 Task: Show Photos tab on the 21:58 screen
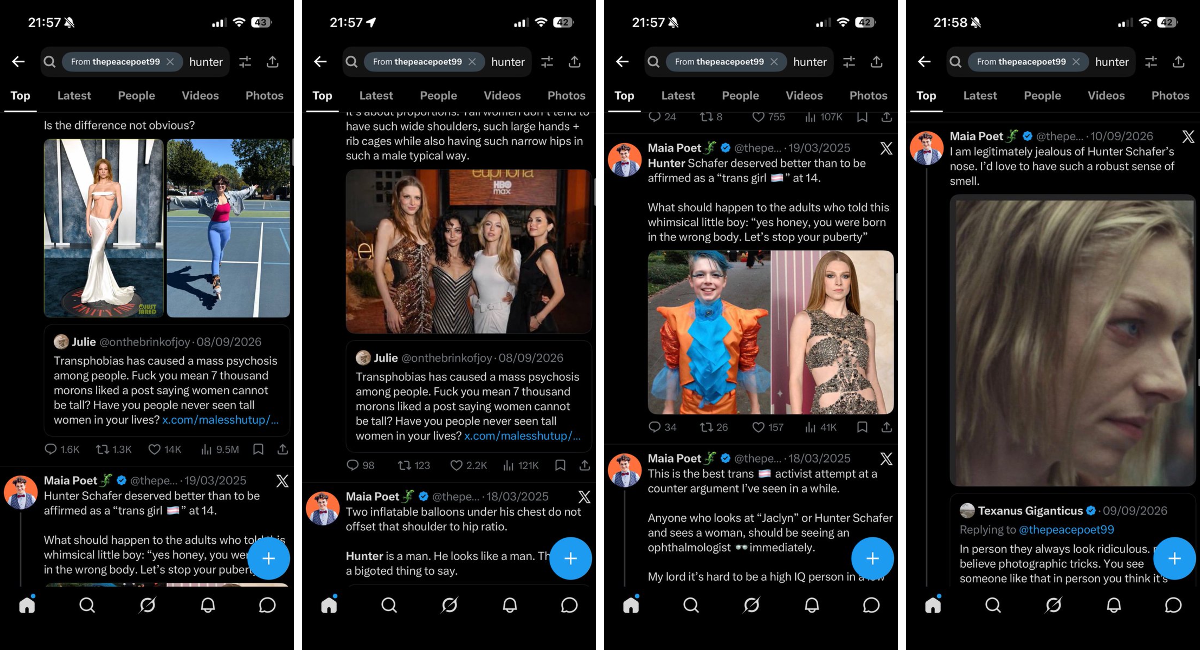click(1170, 96)
